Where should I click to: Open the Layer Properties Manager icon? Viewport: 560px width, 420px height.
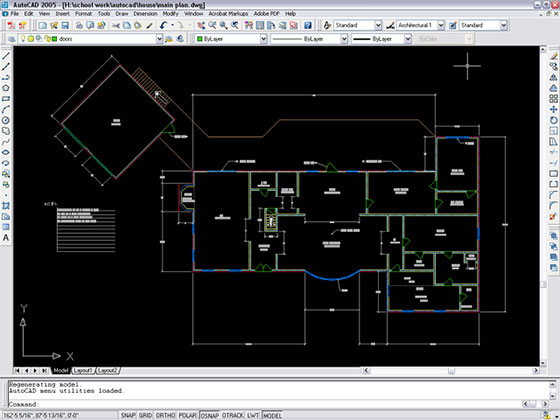[x=11, y=39]
